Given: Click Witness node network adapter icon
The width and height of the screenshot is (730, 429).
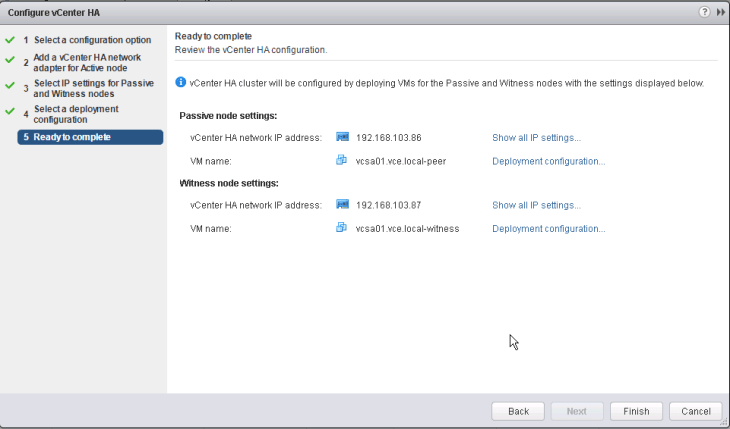Looking at the screenshot, I should (x=342, y=205).
